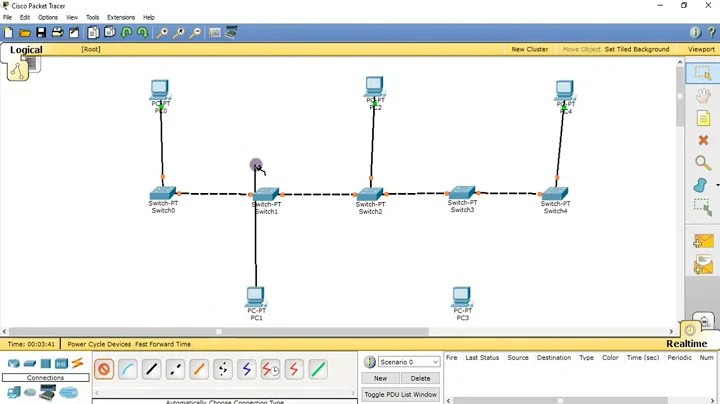Click Fast Forward Time
The width and height of the screenshot is (720, 404).
click(x=163, y=344)
